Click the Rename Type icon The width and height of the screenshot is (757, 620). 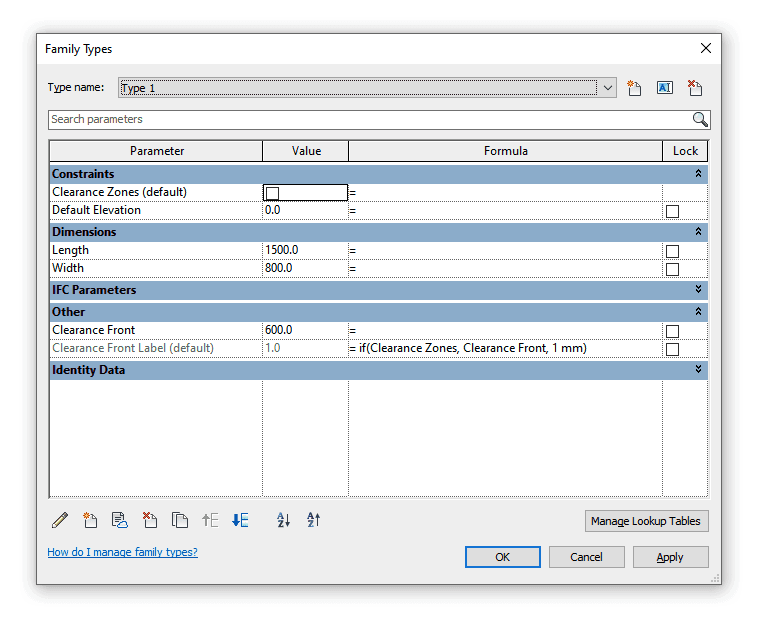(665, 88)
